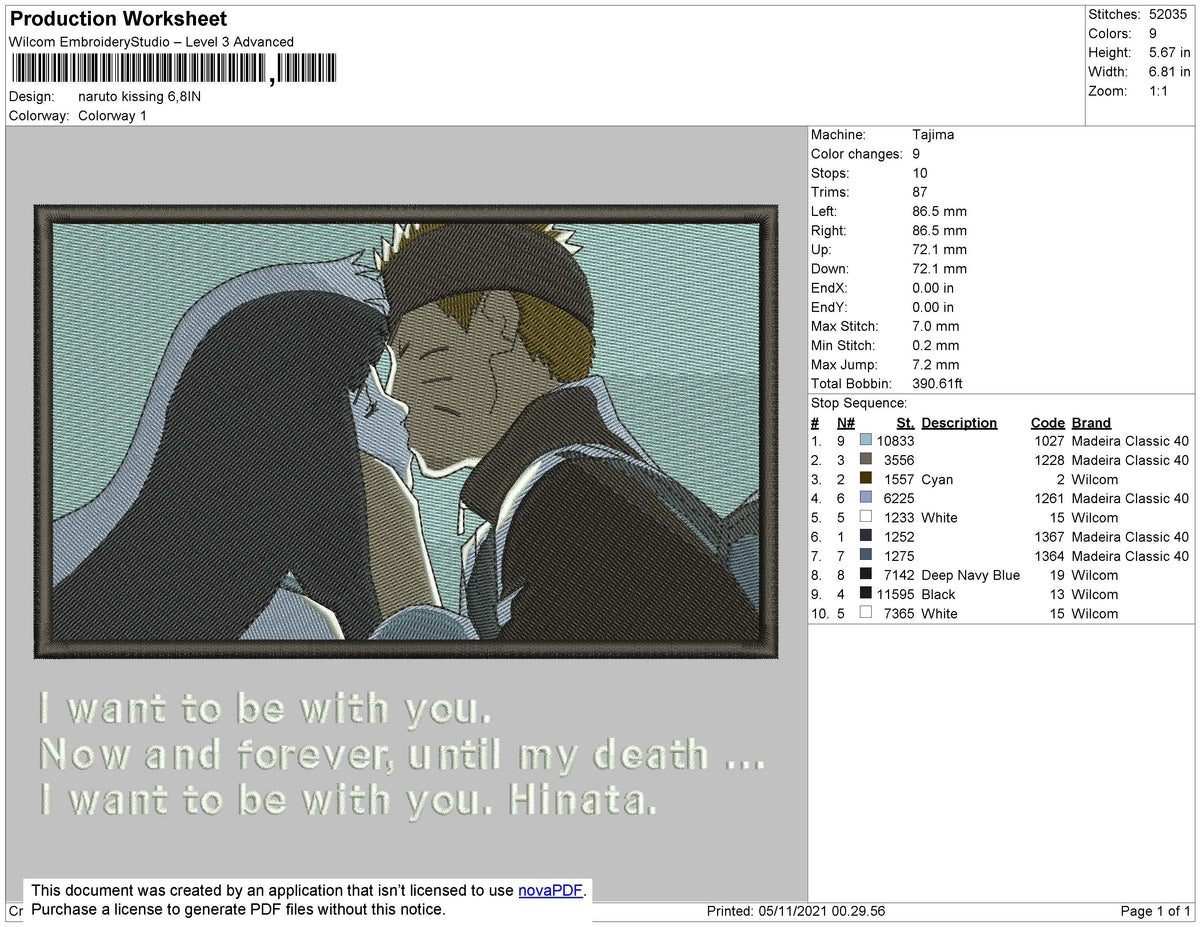Click the color swatch for stop 2
Image resolution: width=1200 pixels, height=927 pixels.
866,460
